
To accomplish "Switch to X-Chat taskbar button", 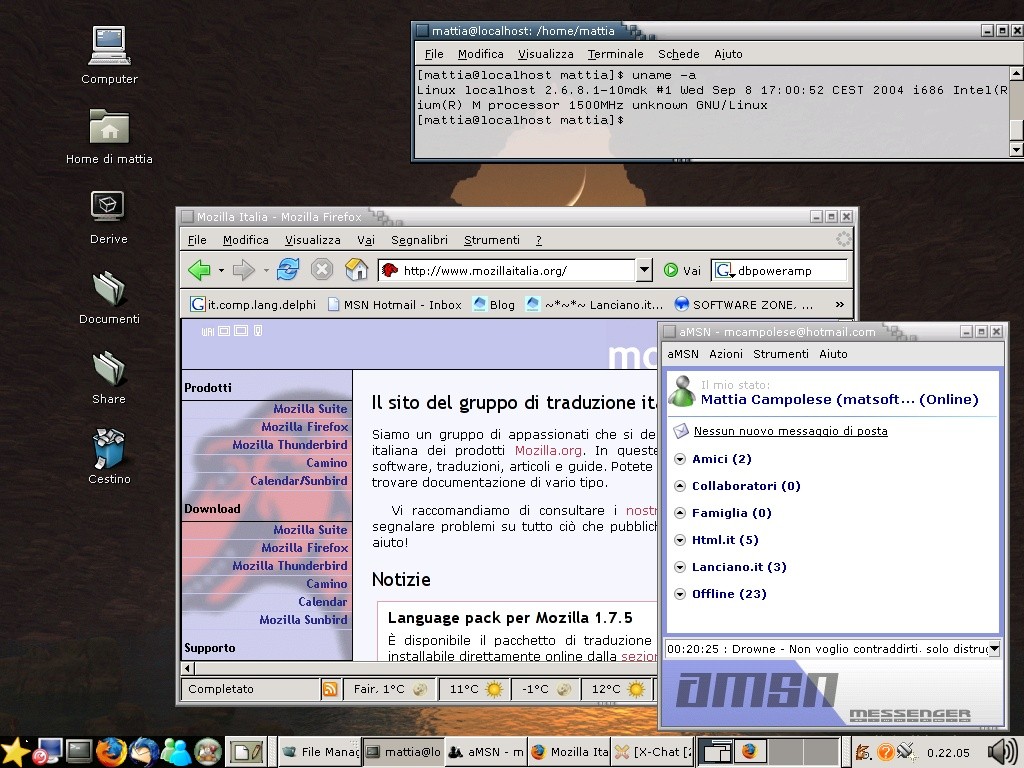I will tap(653, 752).
